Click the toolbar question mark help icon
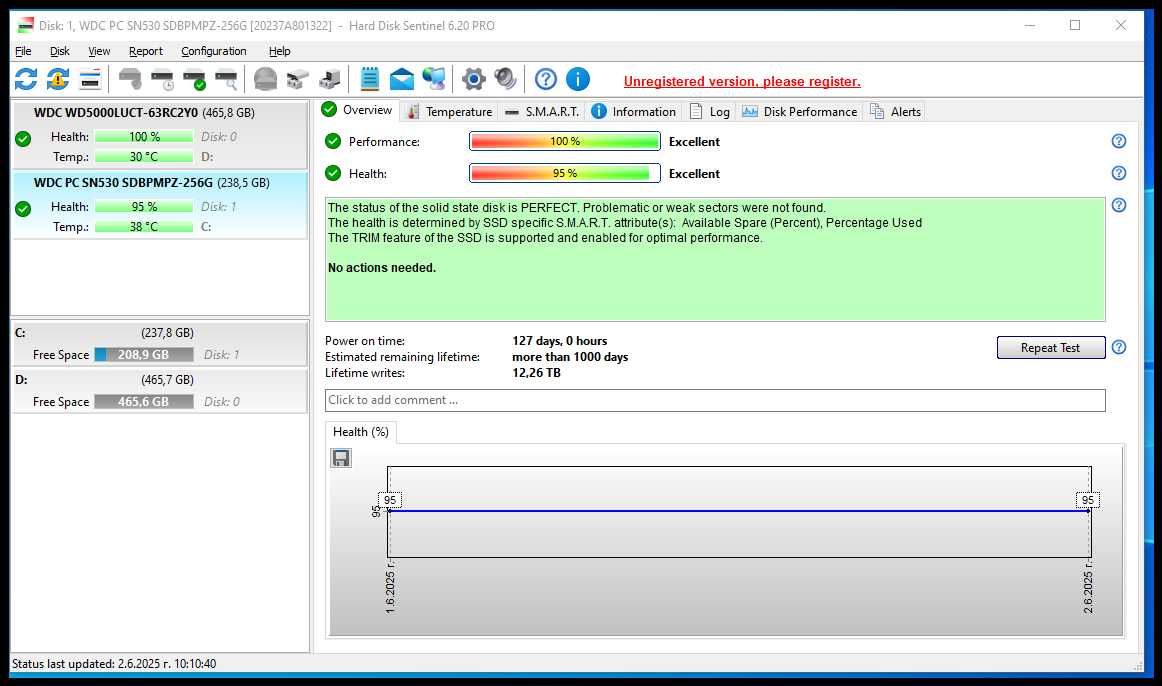 tap(545, 79)
